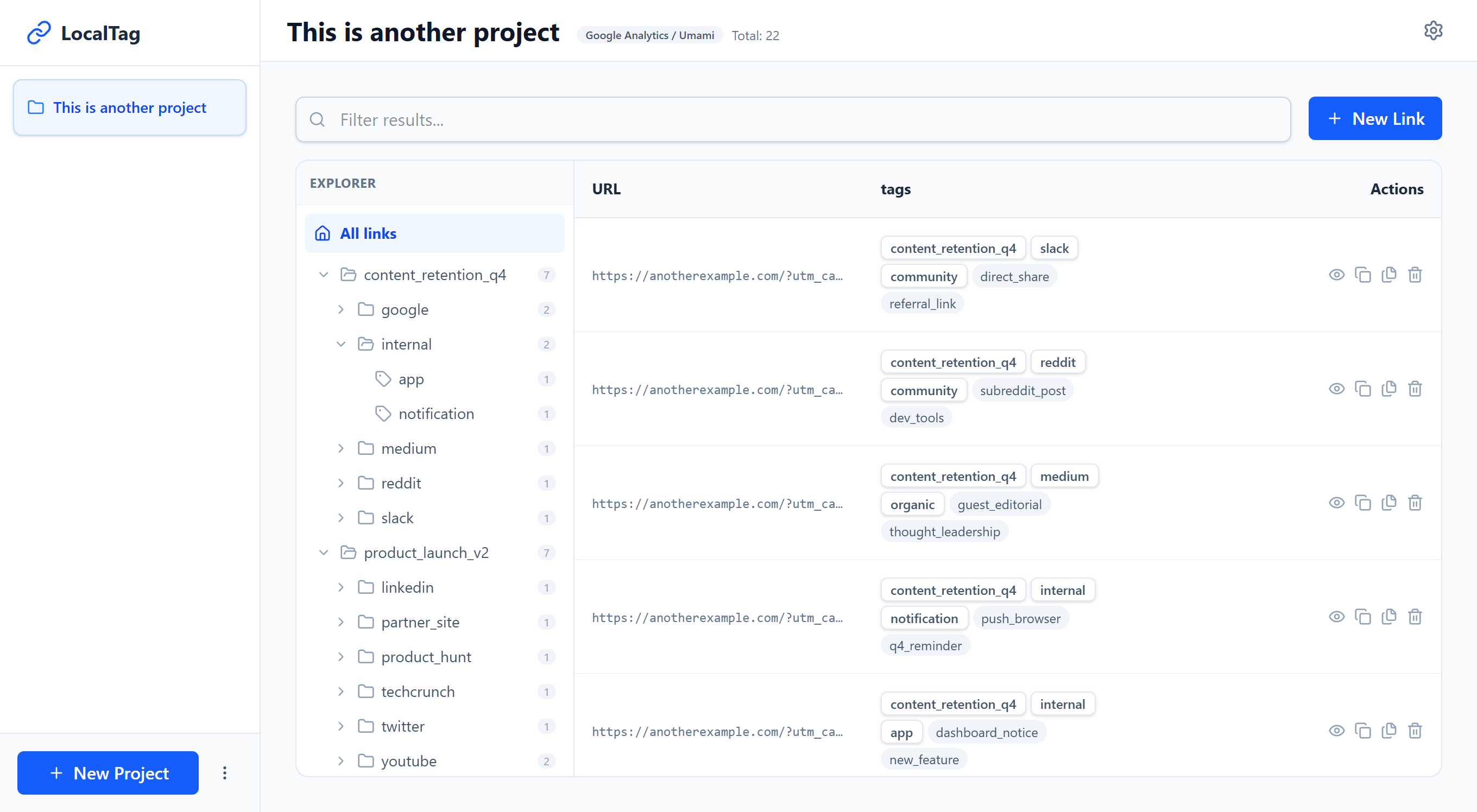Expand the twitter folder chevron
Image resolution: width=1477 pixels, height=812 pixels.
[341, 727]
